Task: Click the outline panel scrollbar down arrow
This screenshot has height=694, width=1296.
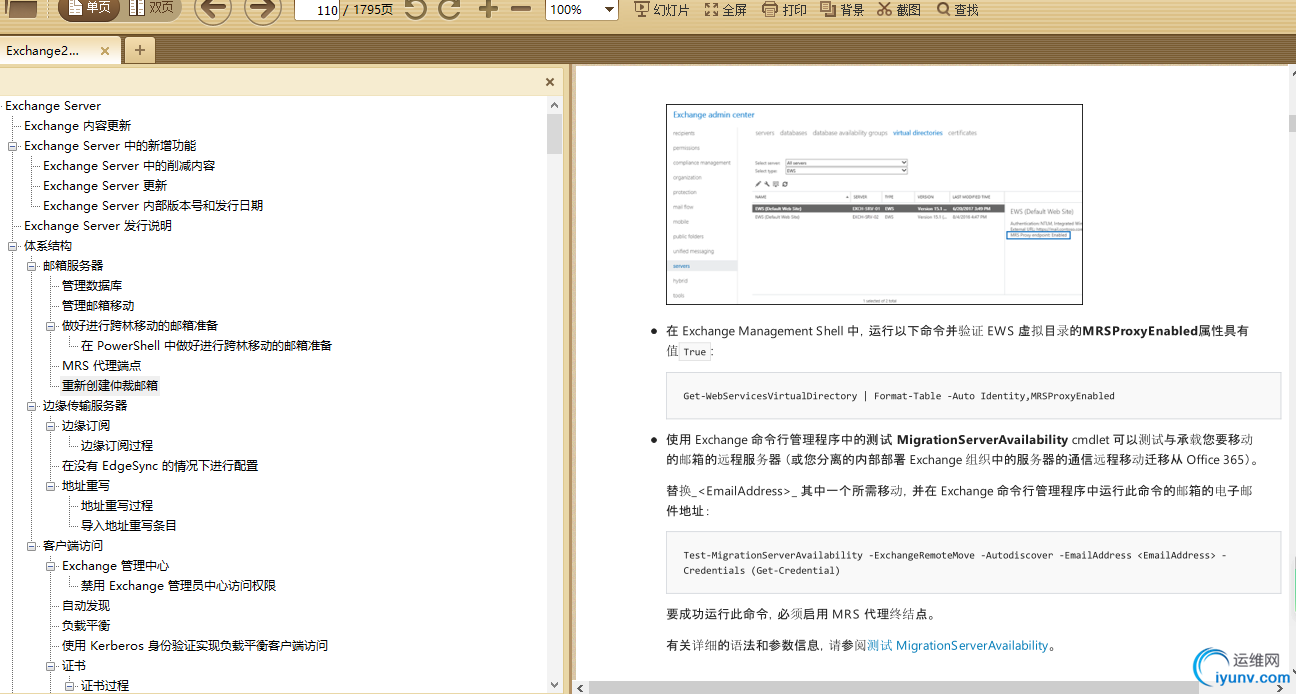Action: [555, 685]
